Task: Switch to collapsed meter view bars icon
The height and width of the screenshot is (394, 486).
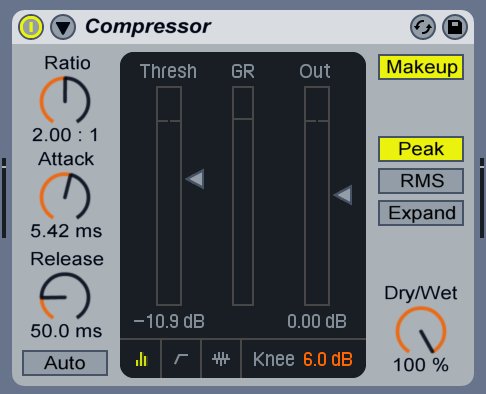Action: 141,359
